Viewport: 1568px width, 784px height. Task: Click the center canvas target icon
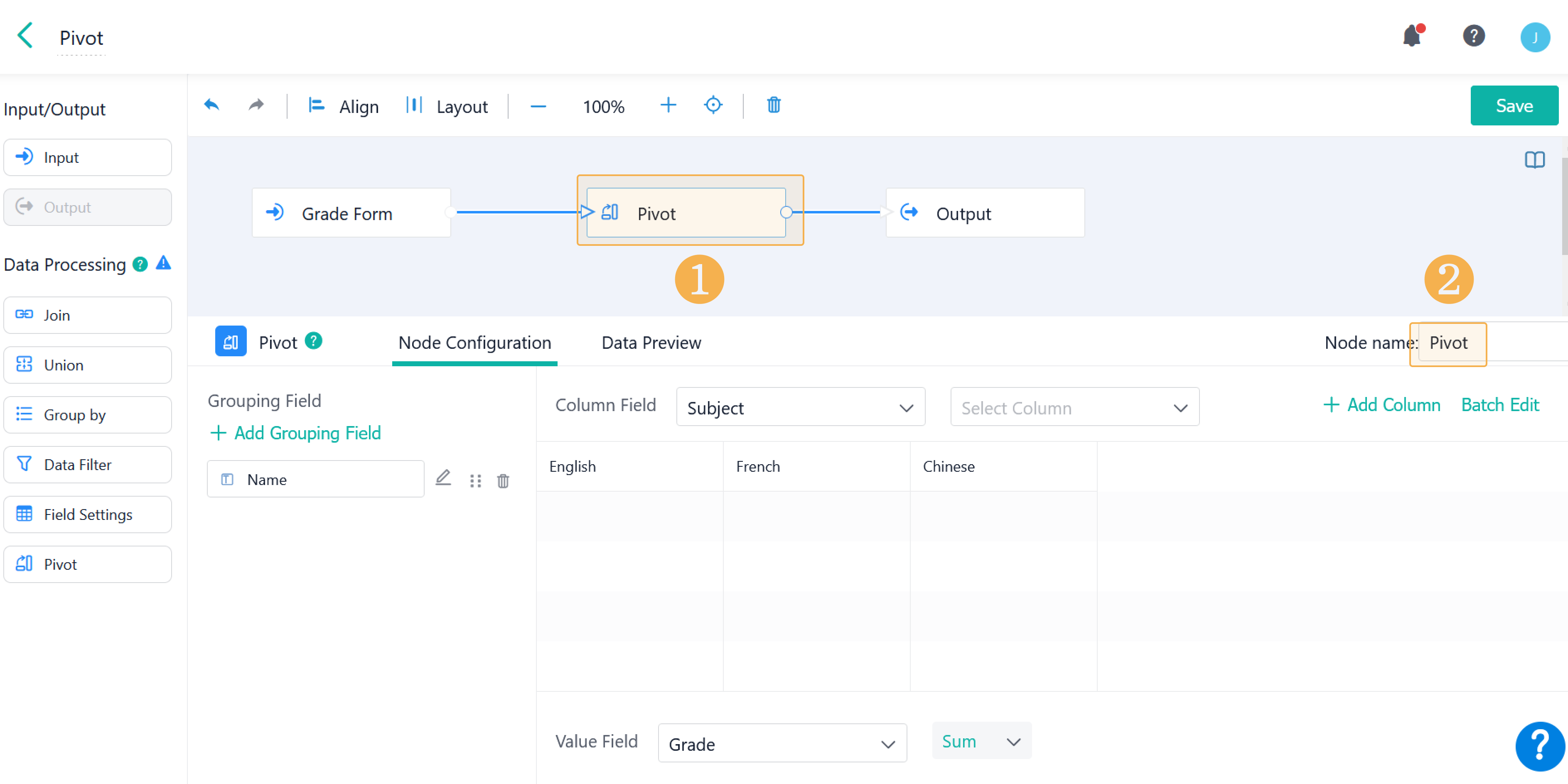(x=713, y=105)
